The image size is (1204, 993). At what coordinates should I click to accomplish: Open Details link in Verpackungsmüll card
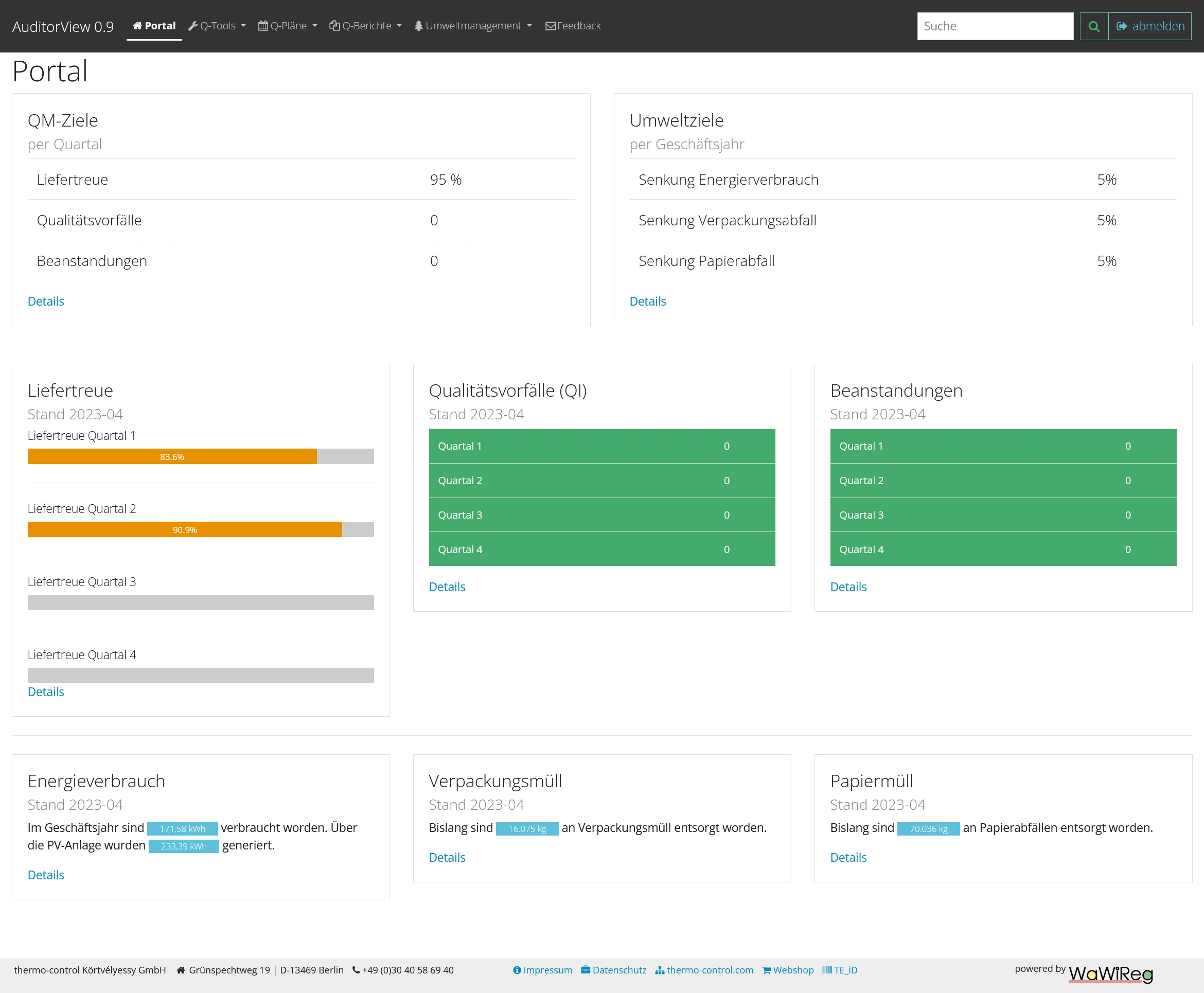coord(447,858)
